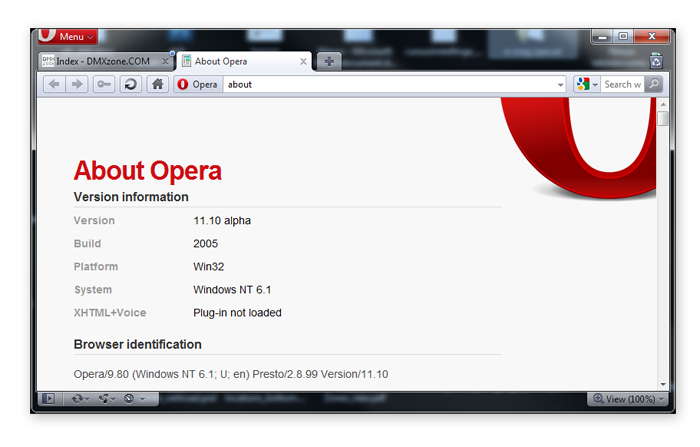Go to the home page via house icon

[158, 84]
